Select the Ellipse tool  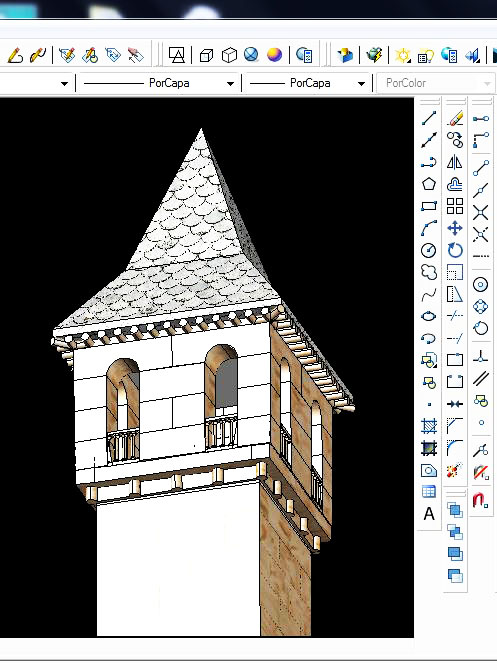[429, 316]
